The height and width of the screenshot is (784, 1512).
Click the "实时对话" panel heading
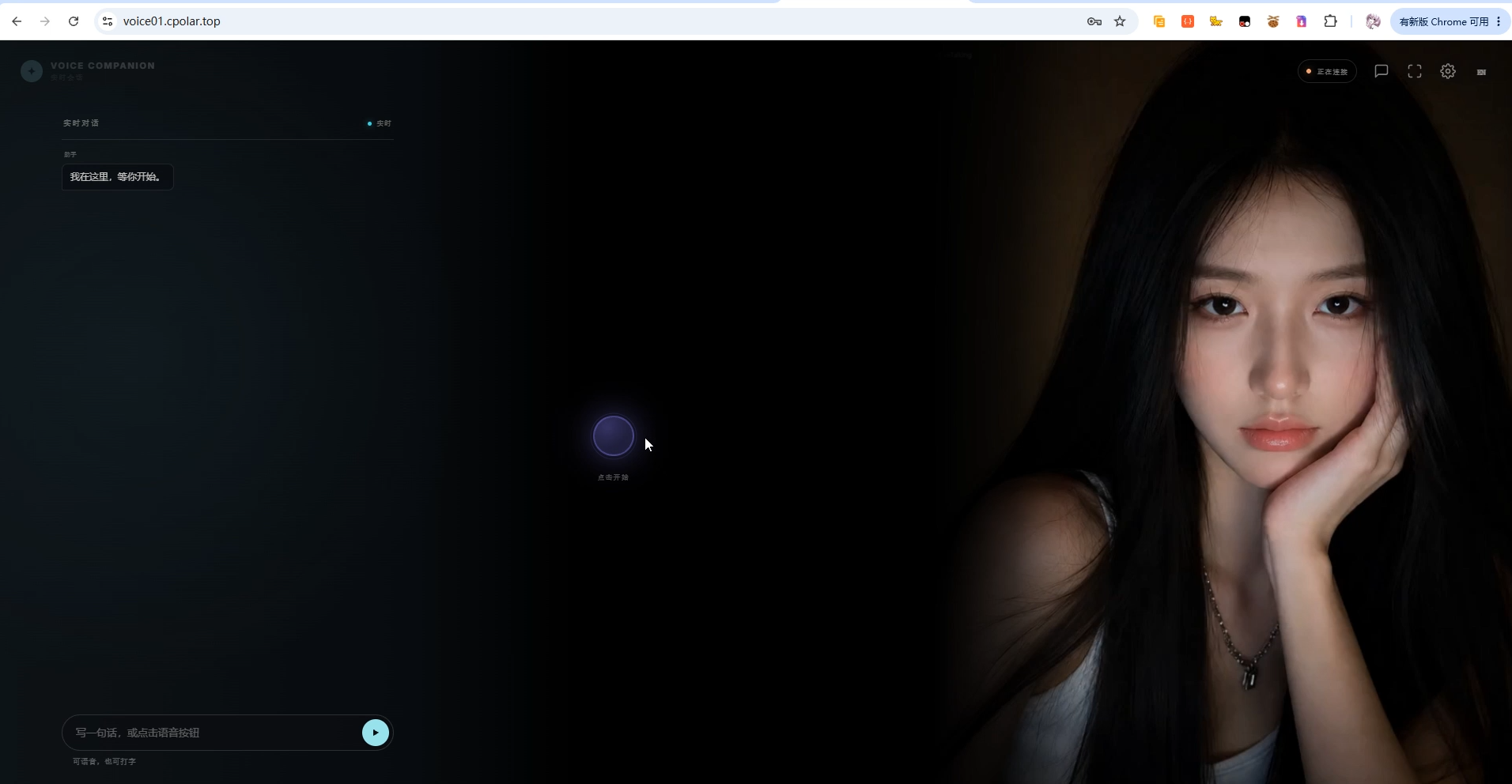(x=81, y=123)
